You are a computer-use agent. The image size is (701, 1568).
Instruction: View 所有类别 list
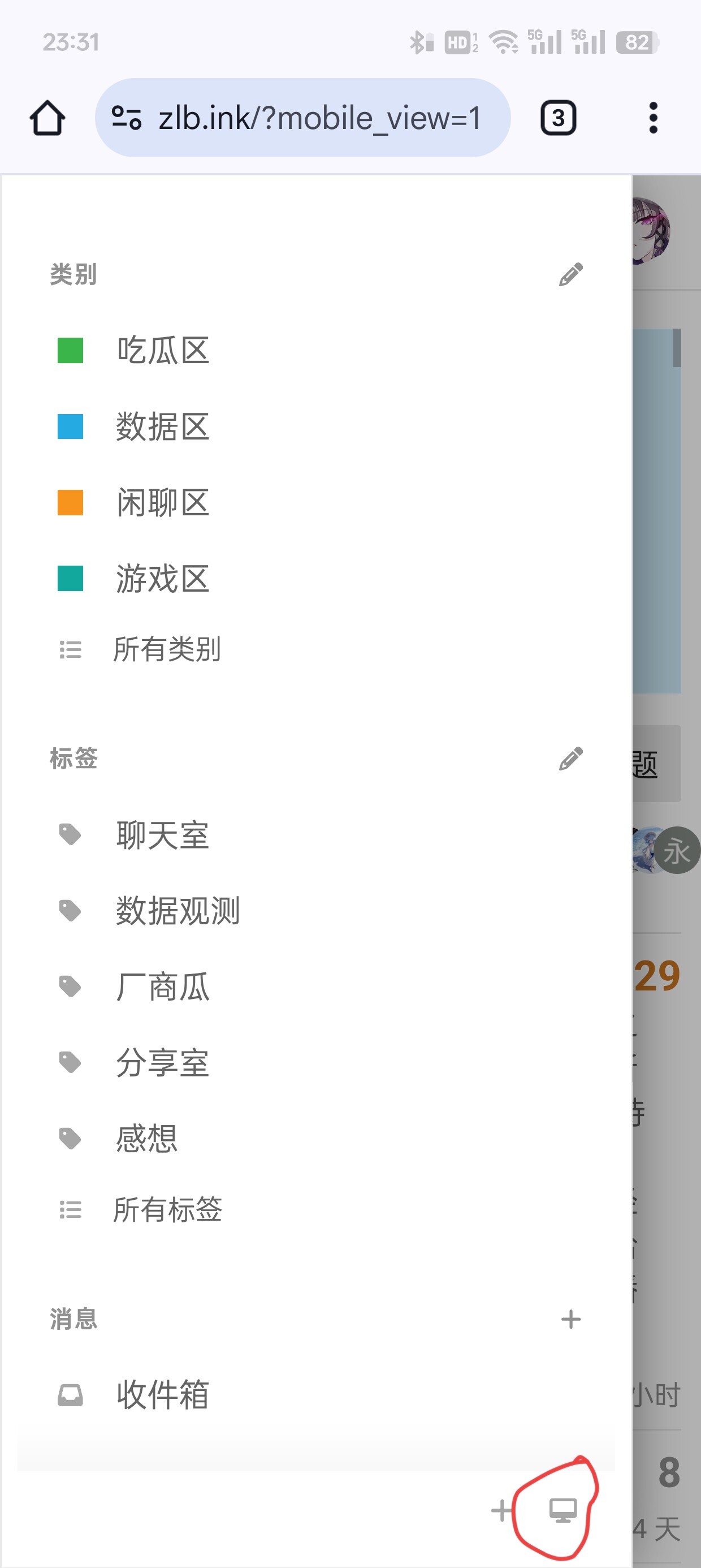(167, 649)
